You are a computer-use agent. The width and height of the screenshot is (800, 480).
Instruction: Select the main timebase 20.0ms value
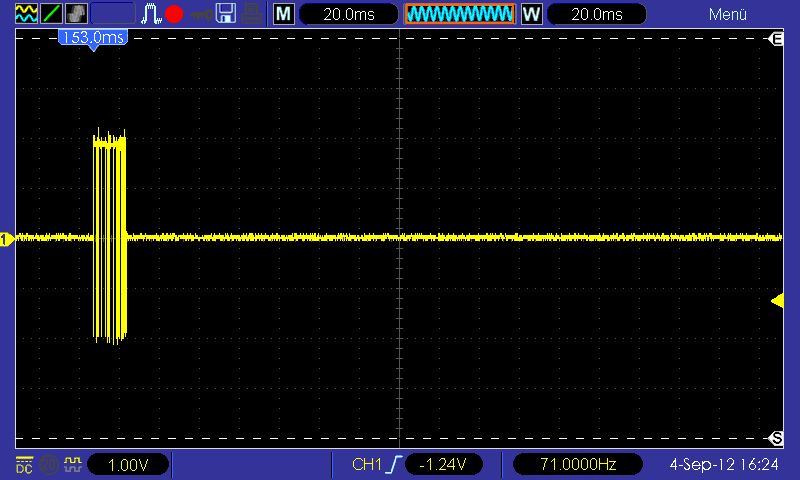coord(348,14)
